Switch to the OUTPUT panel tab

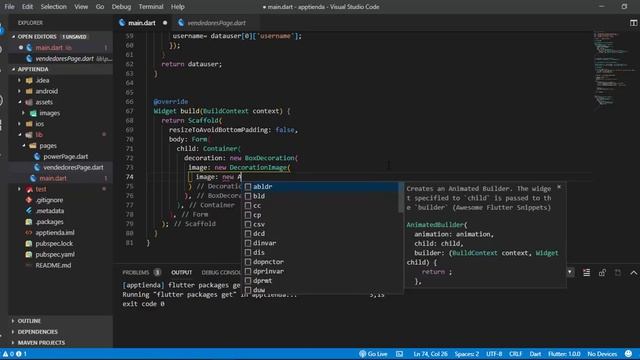[x=182, y=272]
